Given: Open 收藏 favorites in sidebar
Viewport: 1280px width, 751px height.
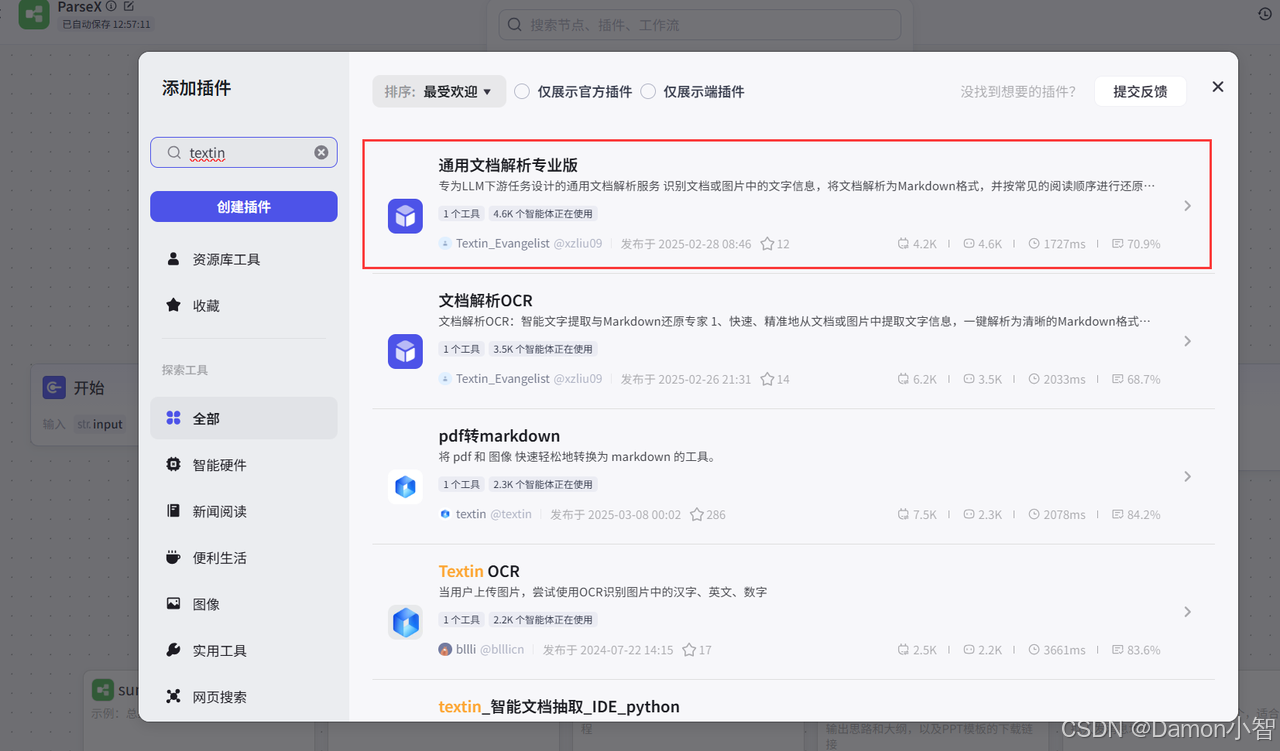Looking at the screenshot, I should pyautogui.click(x=244, y=305).
